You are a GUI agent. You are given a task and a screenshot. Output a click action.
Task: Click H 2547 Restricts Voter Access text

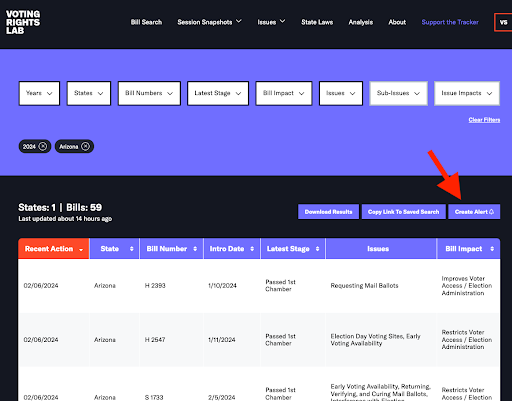click(467, 340)
